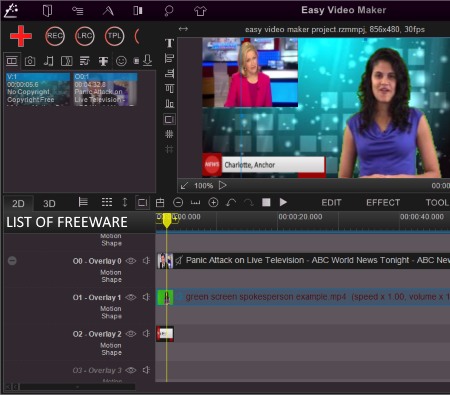The height and width of the screenshot is (395, 450).
Task: Click Shape under O1 - Overlay 1
Action: [111, 316]
